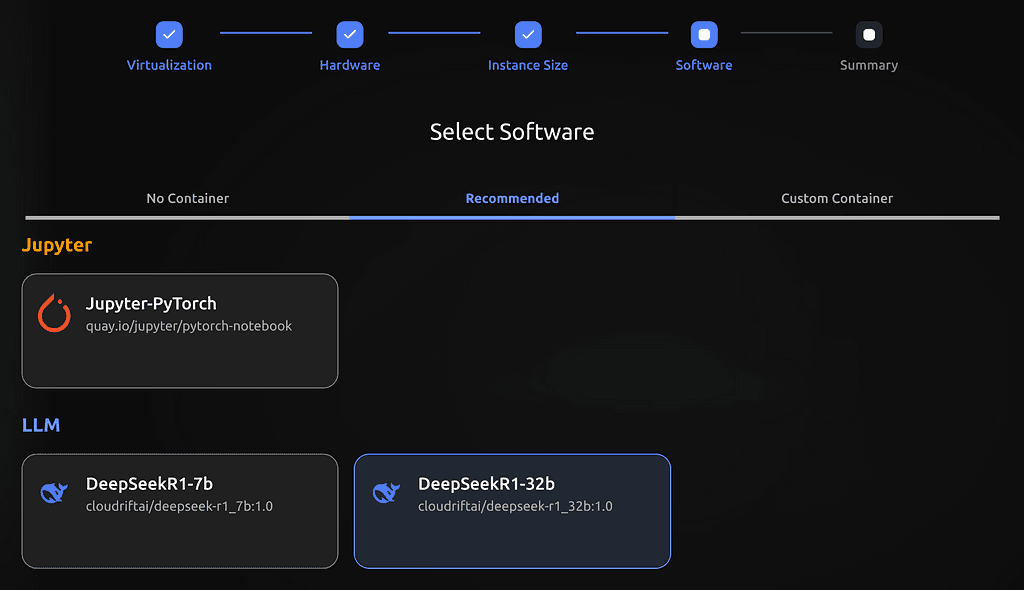Image resolution: width=1024 pixels, height=590 pixels.
Task: Click the LLM section heading
Action: (x=41, y=425)
